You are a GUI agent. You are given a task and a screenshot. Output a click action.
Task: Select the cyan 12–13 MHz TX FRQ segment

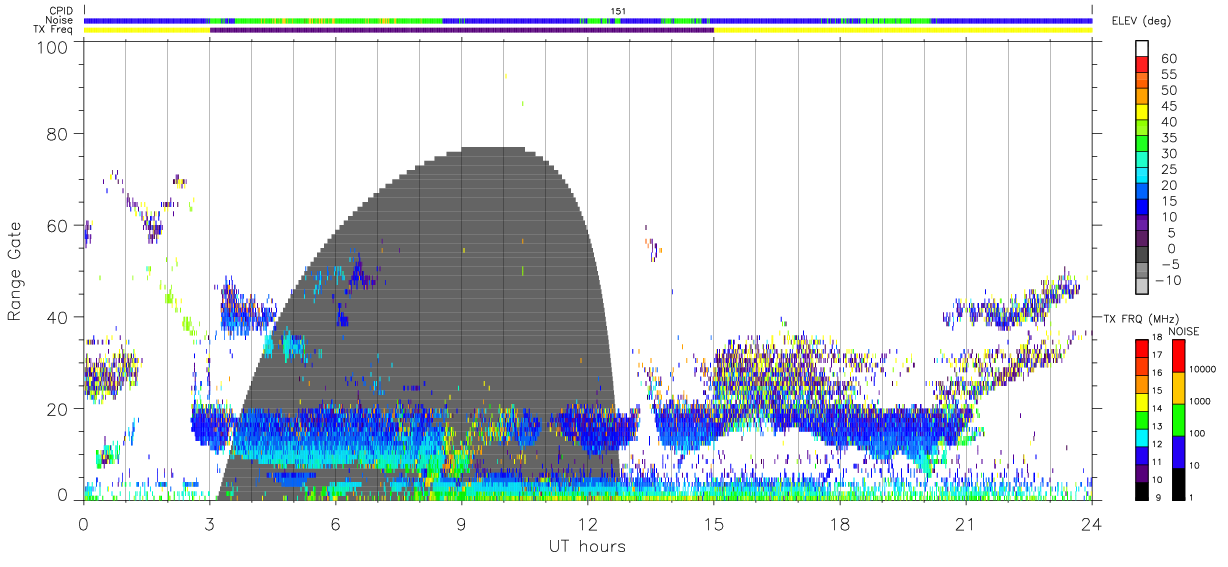pyautogui.click(x=1143, y=437)
